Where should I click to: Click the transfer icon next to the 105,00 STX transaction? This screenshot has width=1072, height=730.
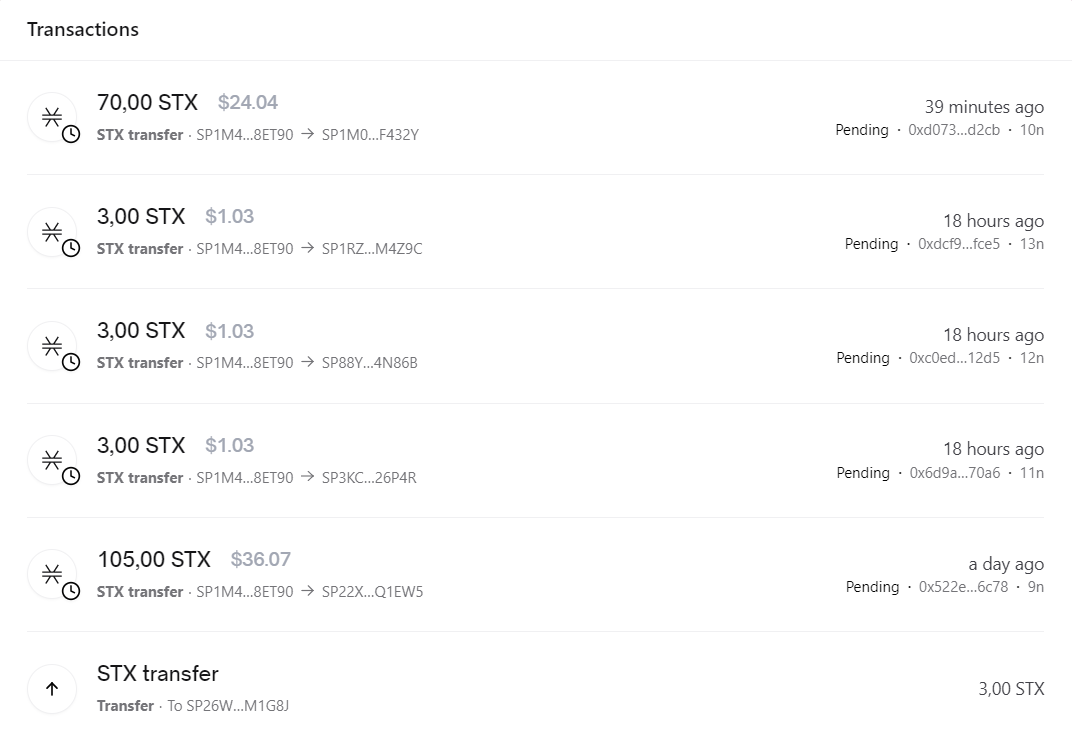coord(52,573)
